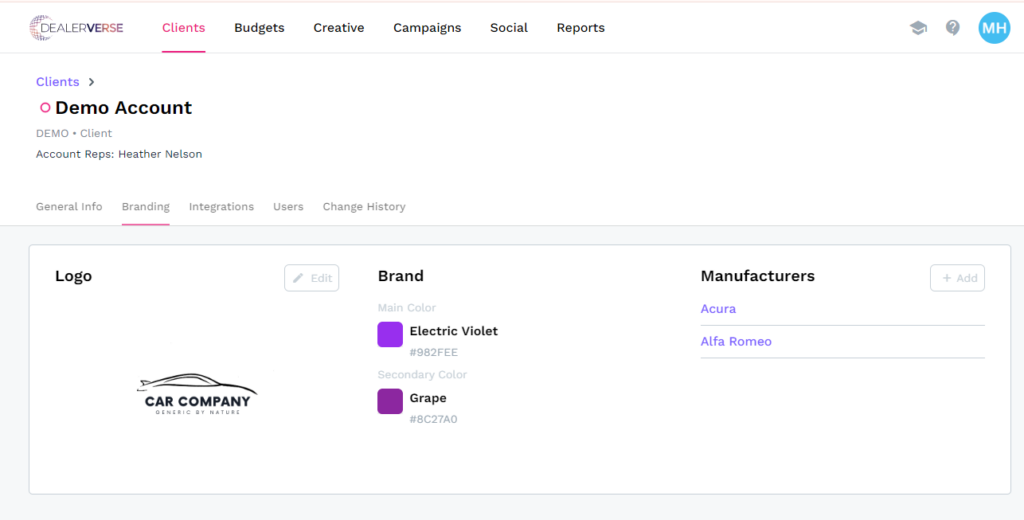Image resolution: width=1024 pixels, height=520 pixels.
Task: Click the Electric Violet color swatch
Action: 390,335
